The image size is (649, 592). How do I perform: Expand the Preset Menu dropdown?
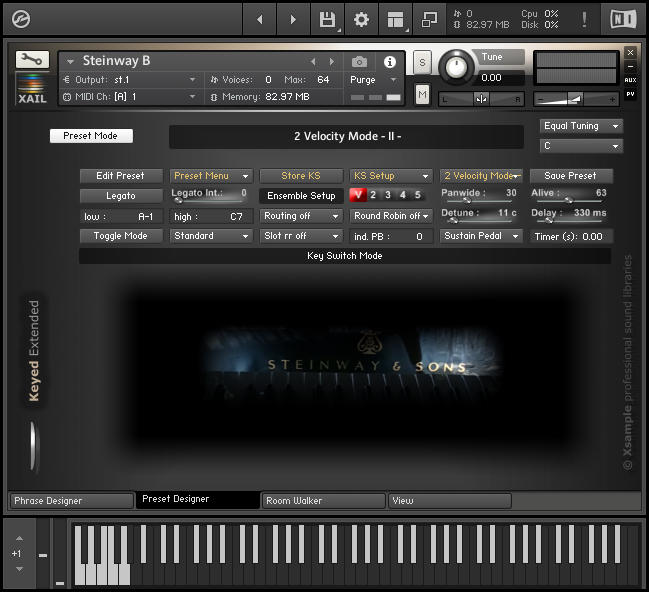point(211,176)
